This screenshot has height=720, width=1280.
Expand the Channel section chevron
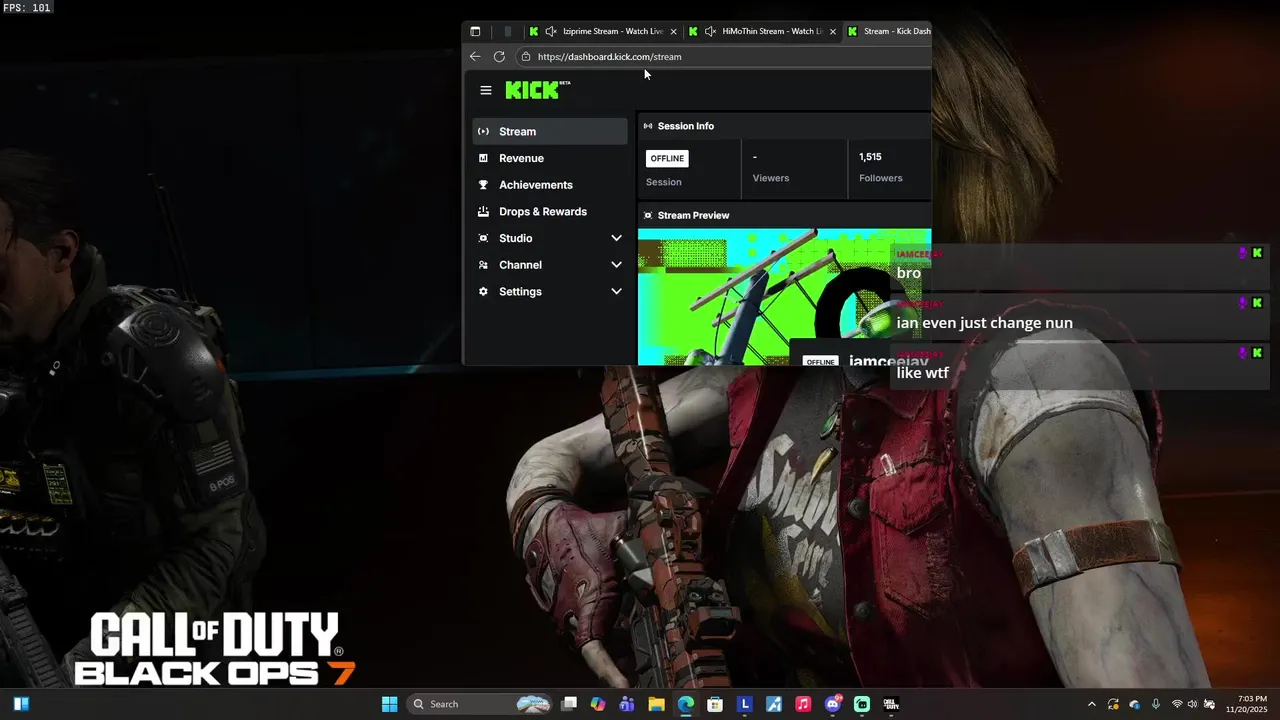(x=616, y=265)
